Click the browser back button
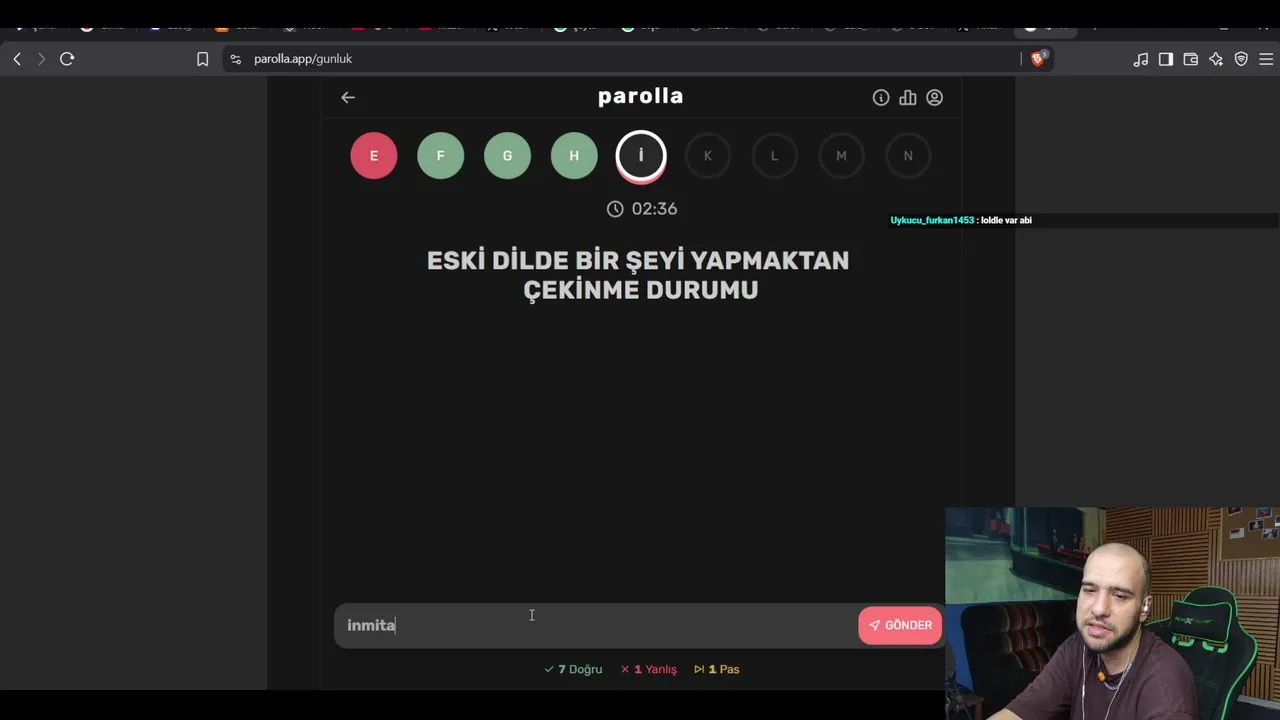Screen dimensions: 1280x720 tap(17, 59)
